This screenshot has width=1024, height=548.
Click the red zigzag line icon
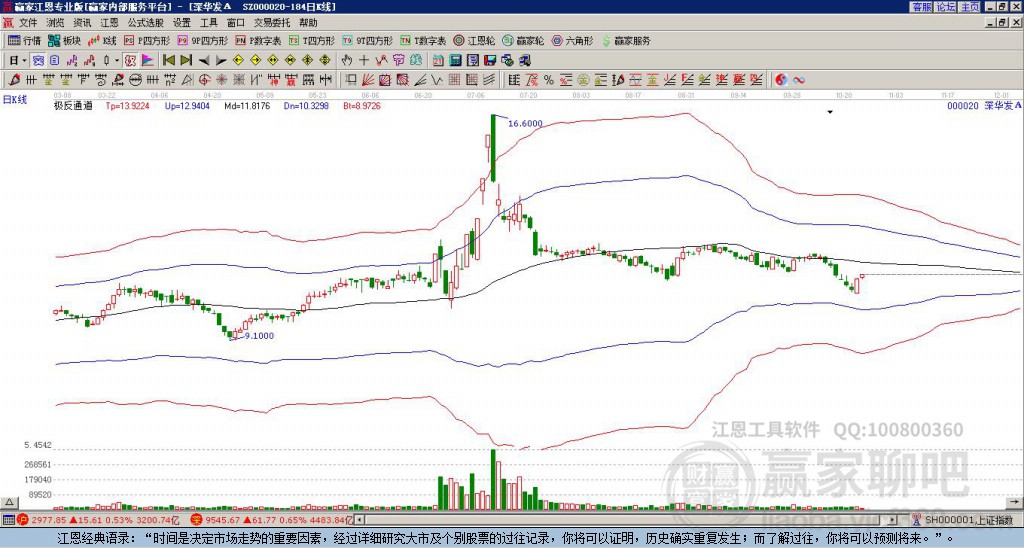(x=381, y=61)
